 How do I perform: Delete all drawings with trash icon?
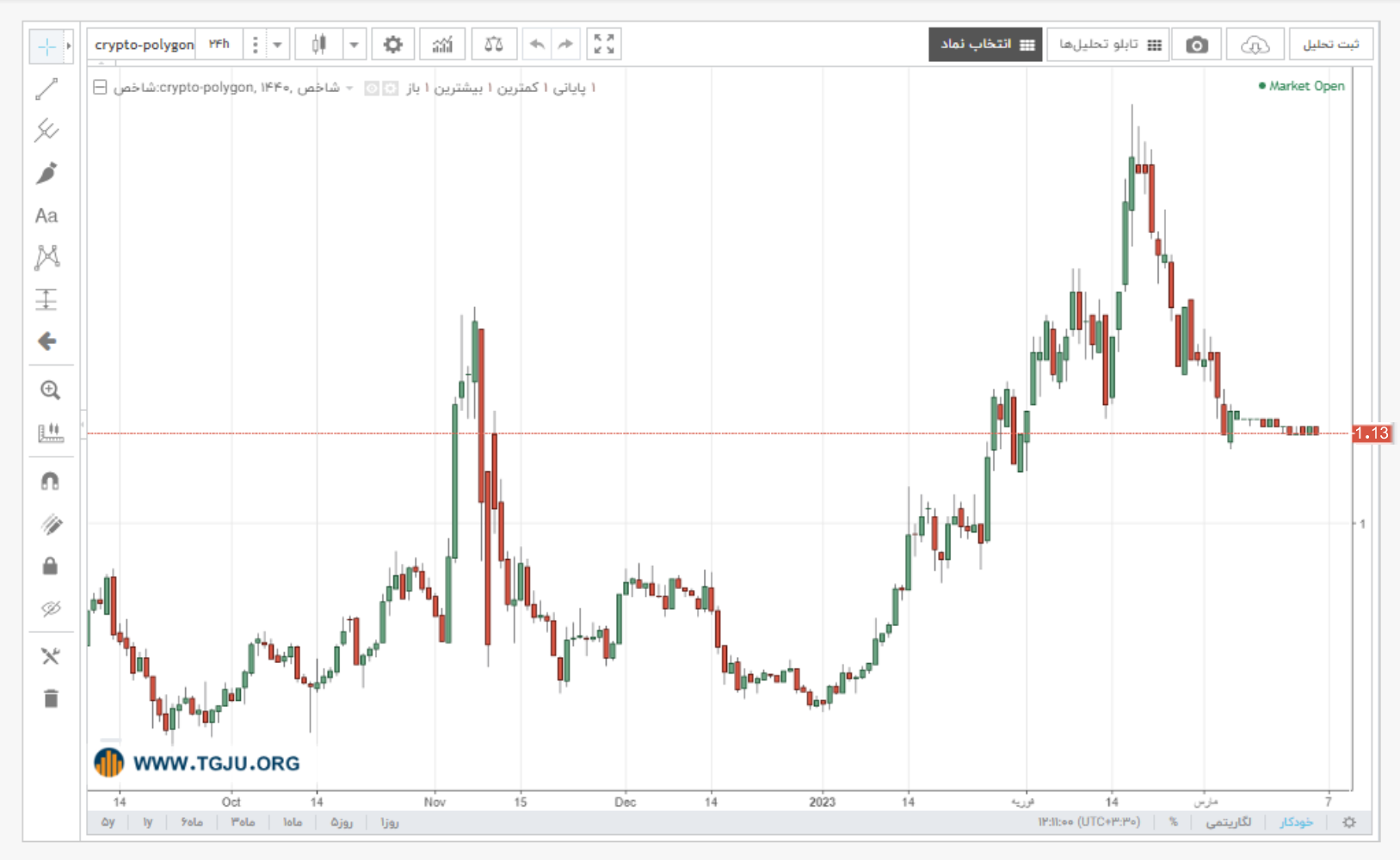(x=50, y=698)
